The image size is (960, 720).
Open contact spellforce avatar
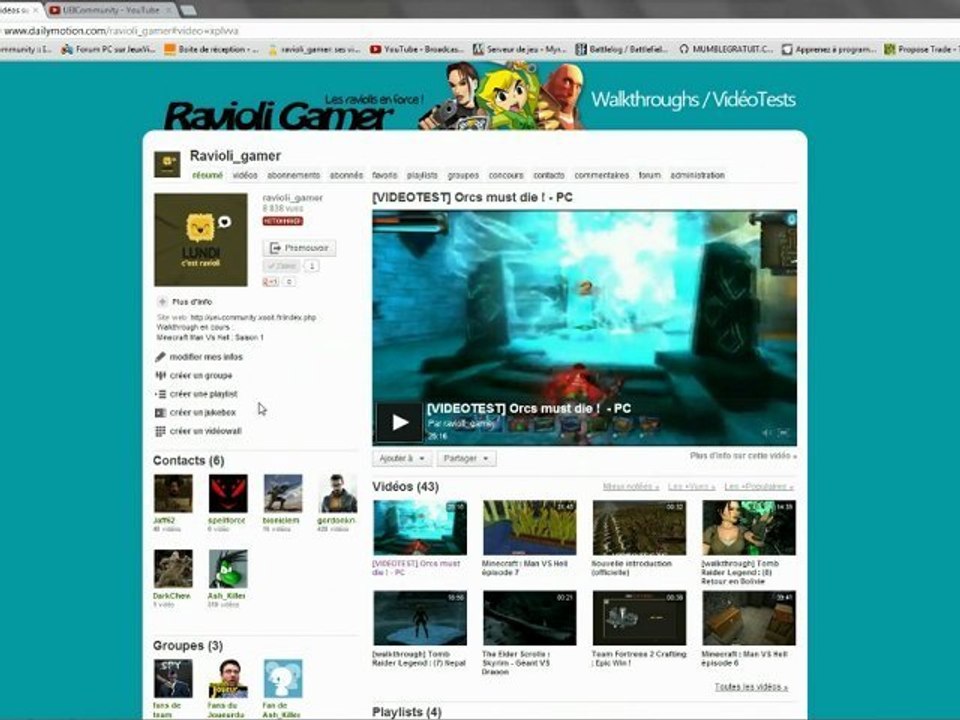click(228, 493)
